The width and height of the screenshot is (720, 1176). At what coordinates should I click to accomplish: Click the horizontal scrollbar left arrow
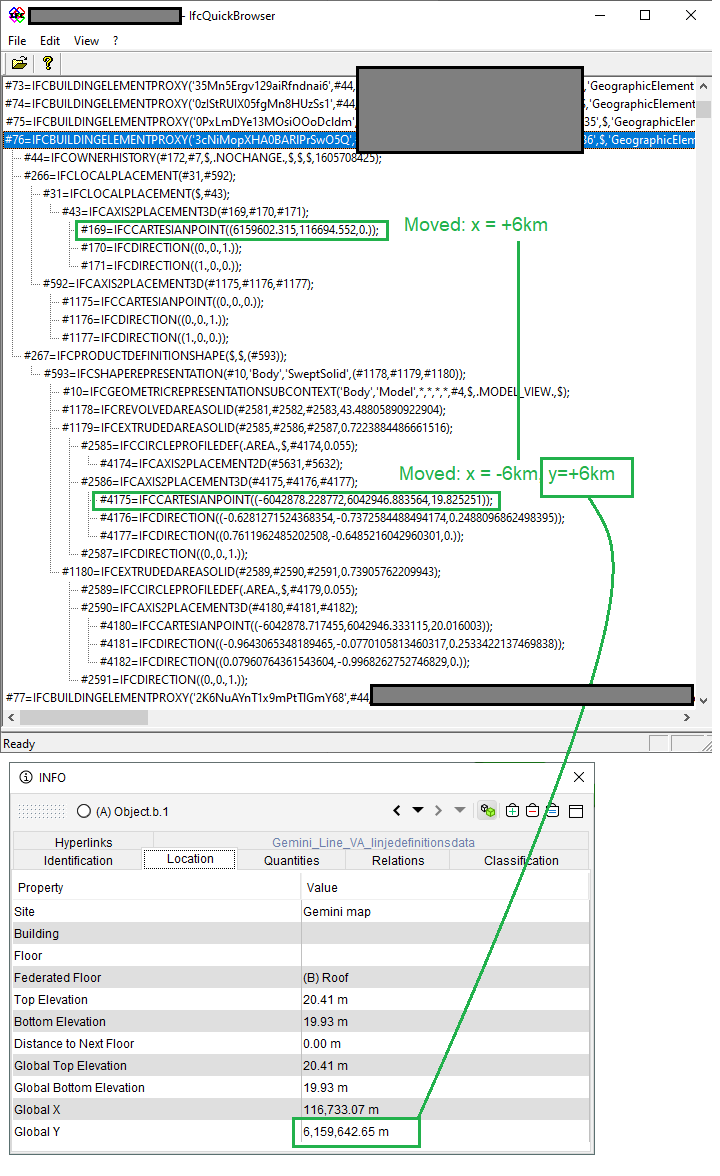11,718
